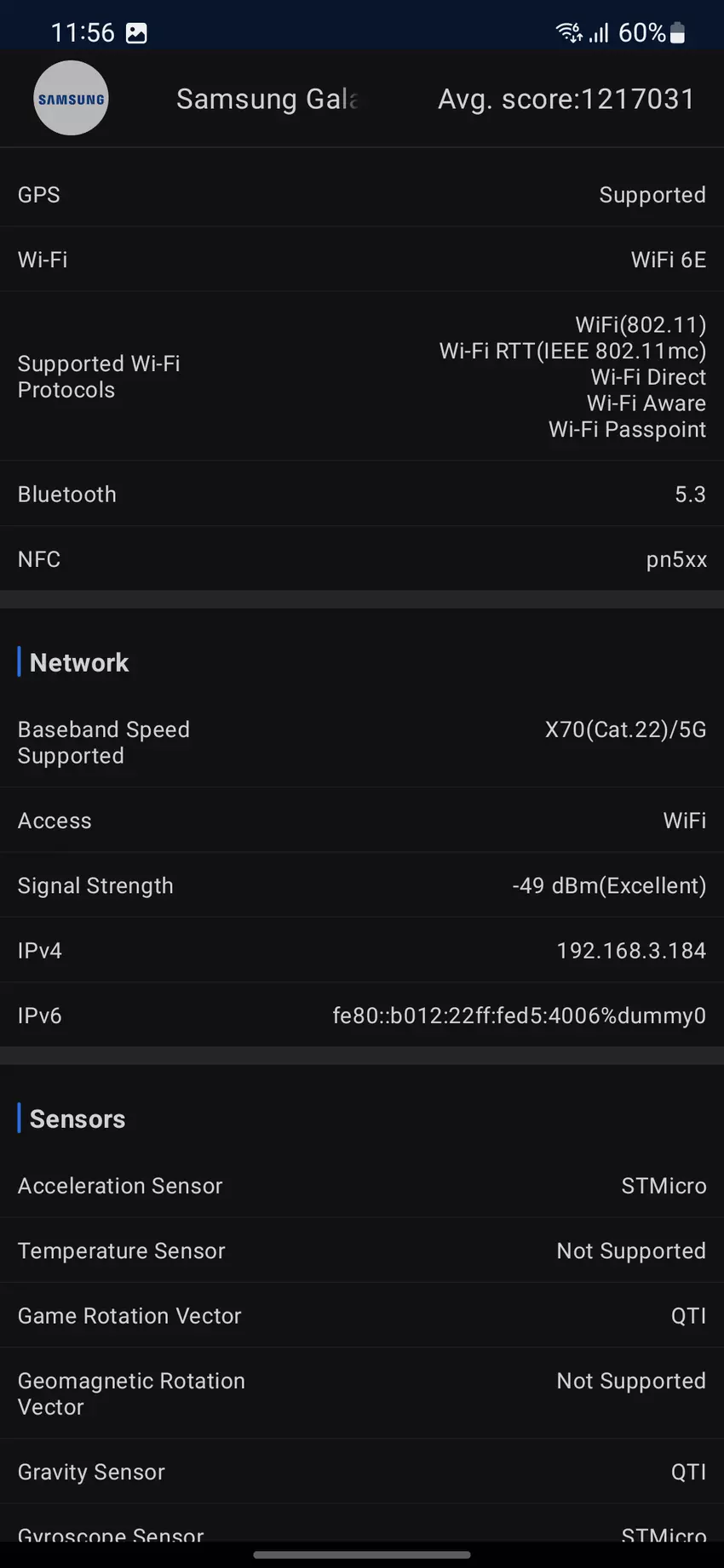Select the Wi-Fi 6E row

pyautogui.click(x=362, y=260)
